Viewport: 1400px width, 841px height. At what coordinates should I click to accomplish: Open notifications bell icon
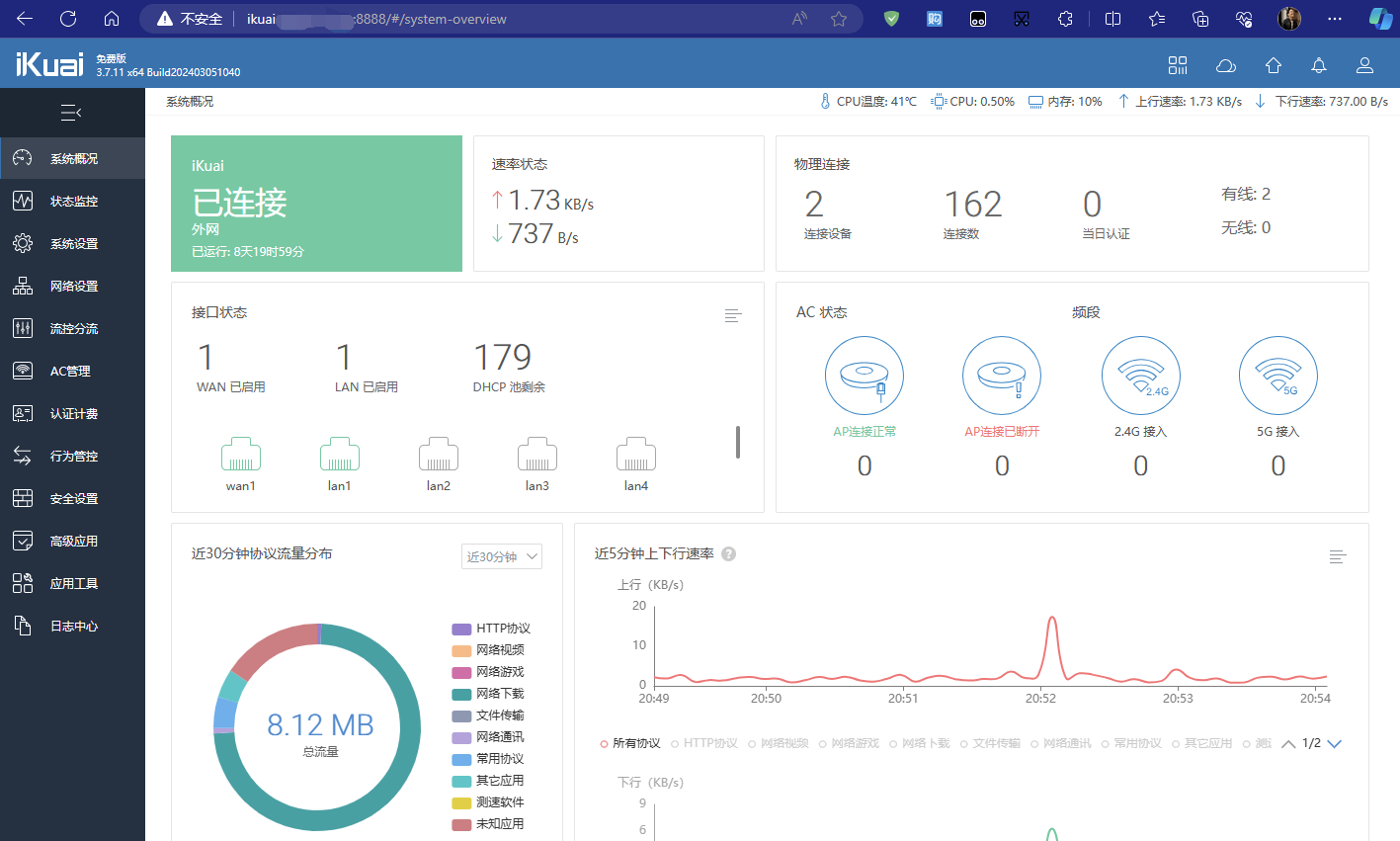[1318, 65]
